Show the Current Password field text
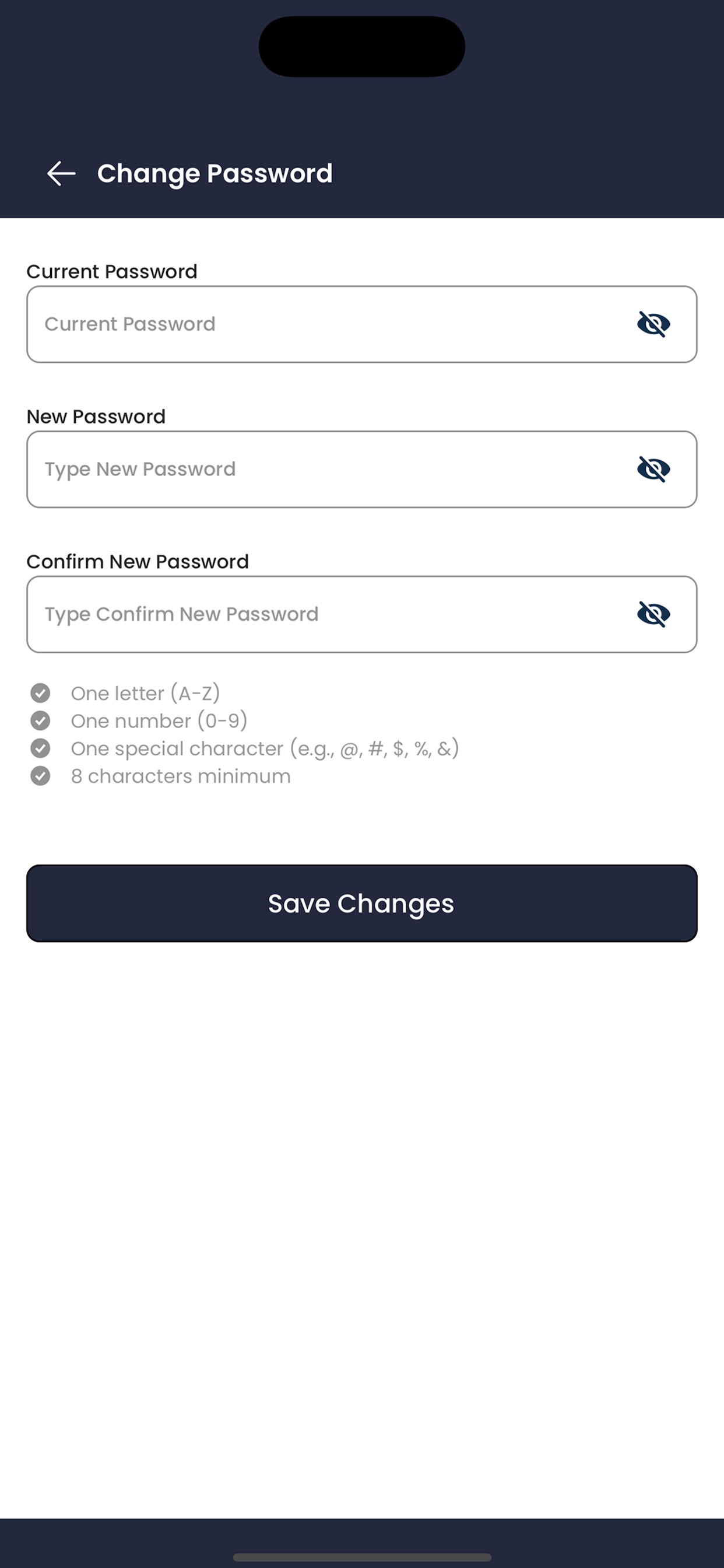Viewport: 724px width, 1568px height. (653, 324)
